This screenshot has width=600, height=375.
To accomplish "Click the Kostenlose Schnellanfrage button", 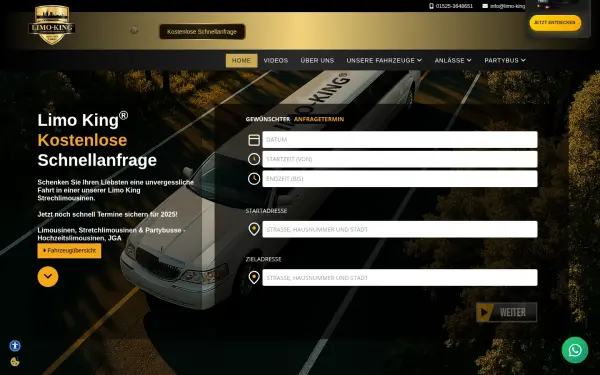I will coord(202,32).
